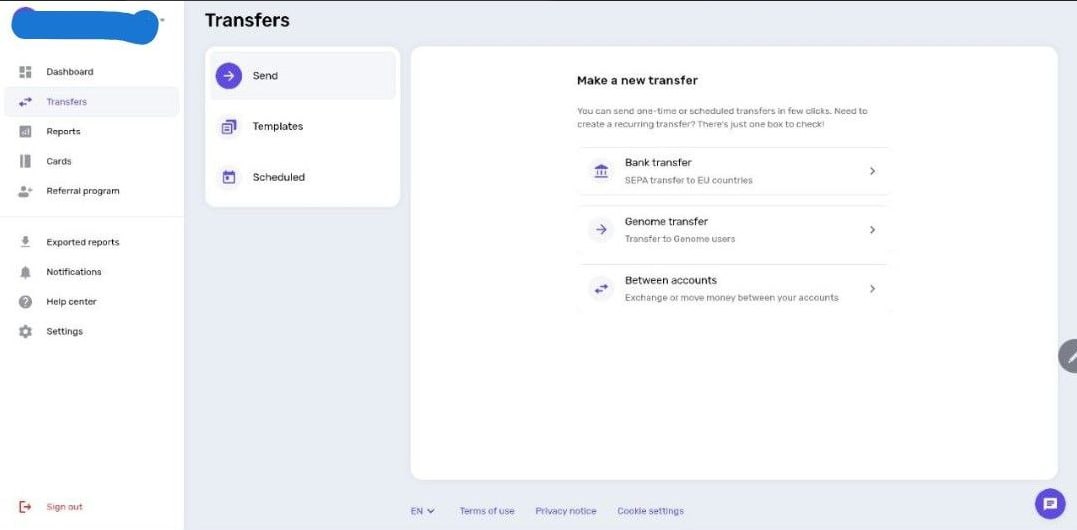Screen dimensions: 1077x530
Task: Click the Sign out link
Action: tap(65, 507)
